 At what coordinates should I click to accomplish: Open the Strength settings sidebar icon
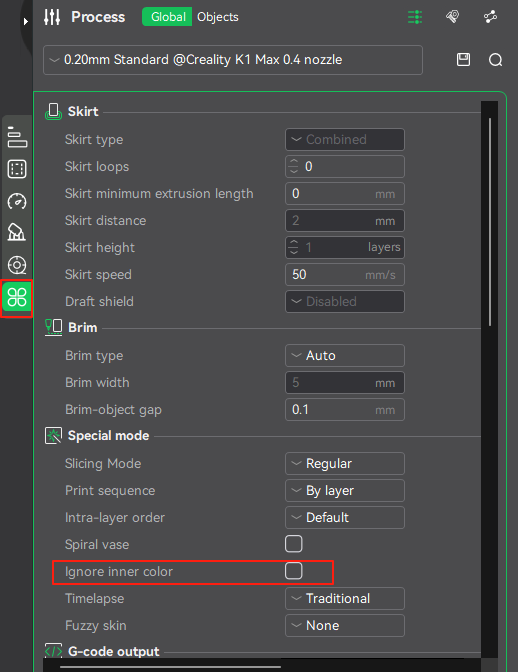coord(17,169)
